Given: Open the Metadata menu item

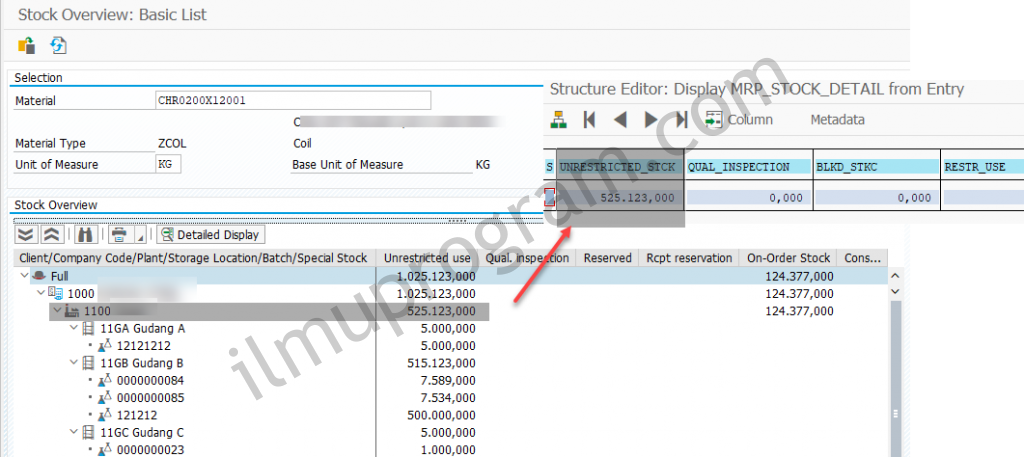Looking at the screenshot, I should pos(837,120).
